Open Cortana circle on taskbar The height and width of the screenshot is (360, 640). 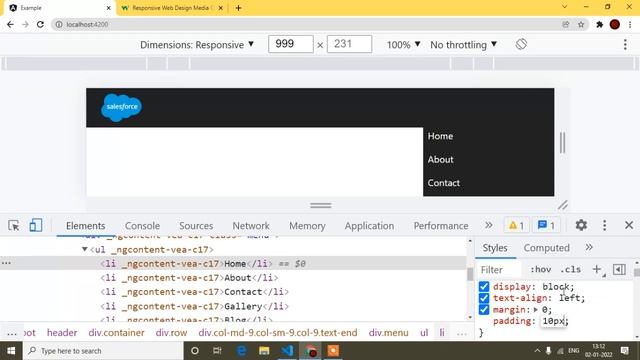[195, 351]
